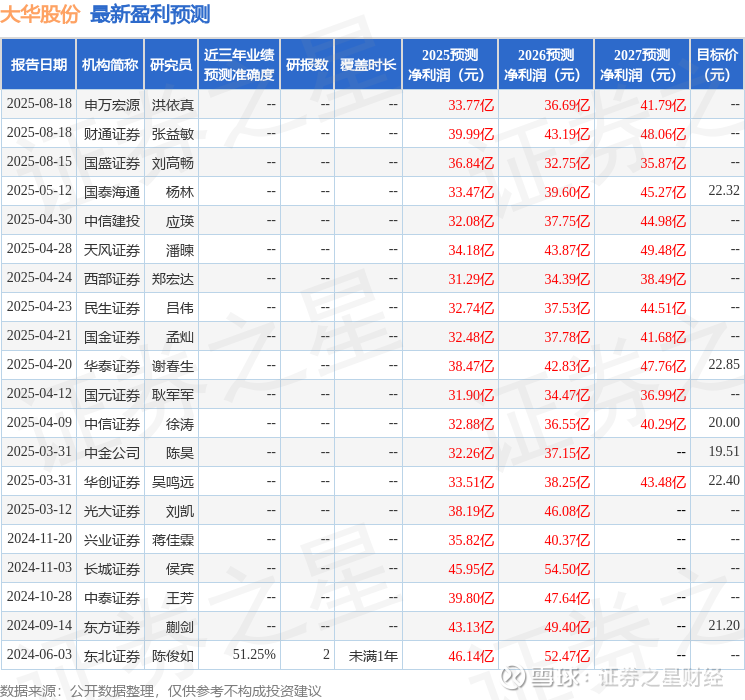745x700 pixels.
Task: Click the 2027预测净利润 column header
Action: [642, 64]
